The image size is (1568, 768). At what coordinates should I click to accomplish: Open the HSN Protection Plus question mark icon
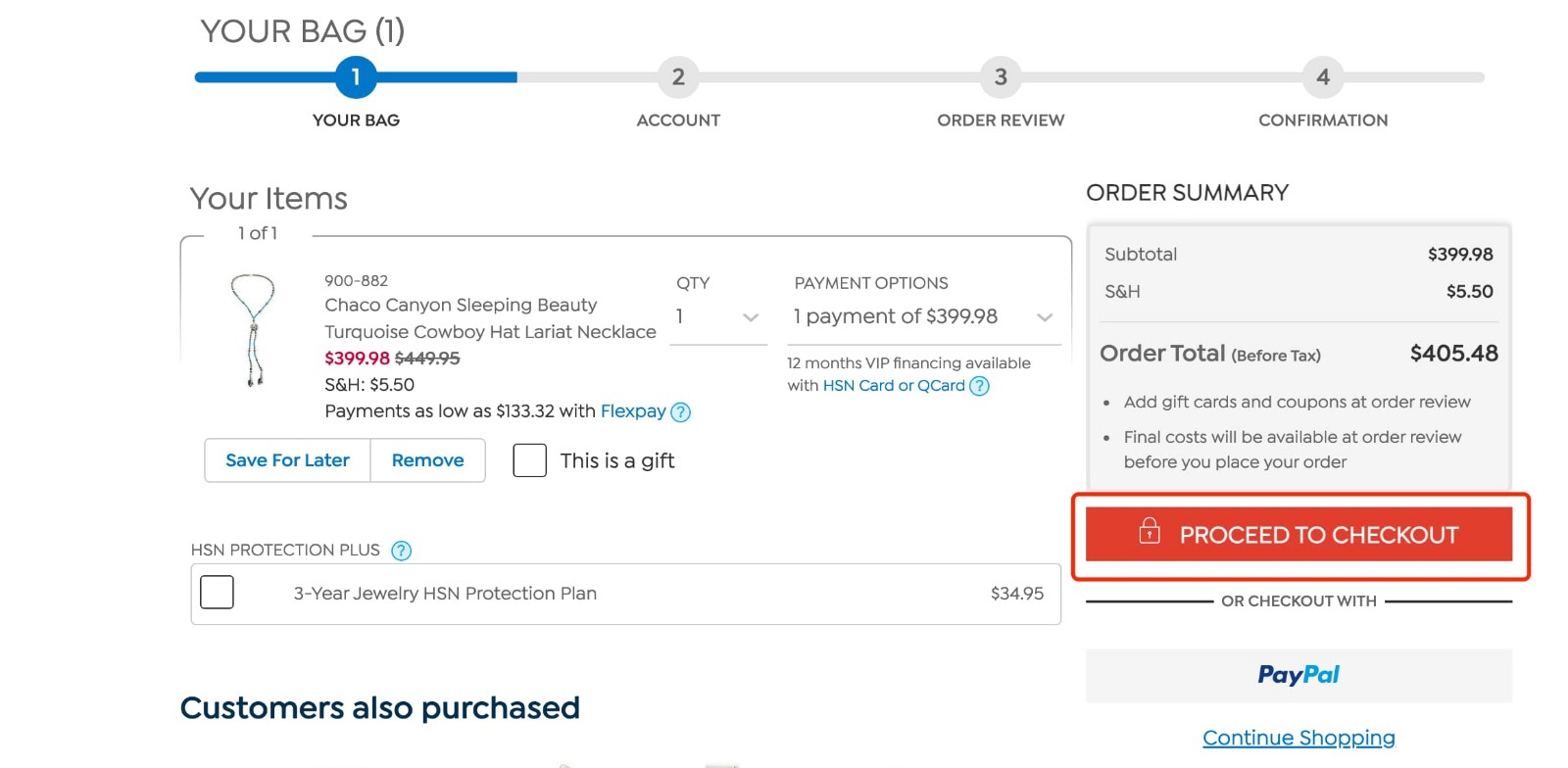pos(401,551)
